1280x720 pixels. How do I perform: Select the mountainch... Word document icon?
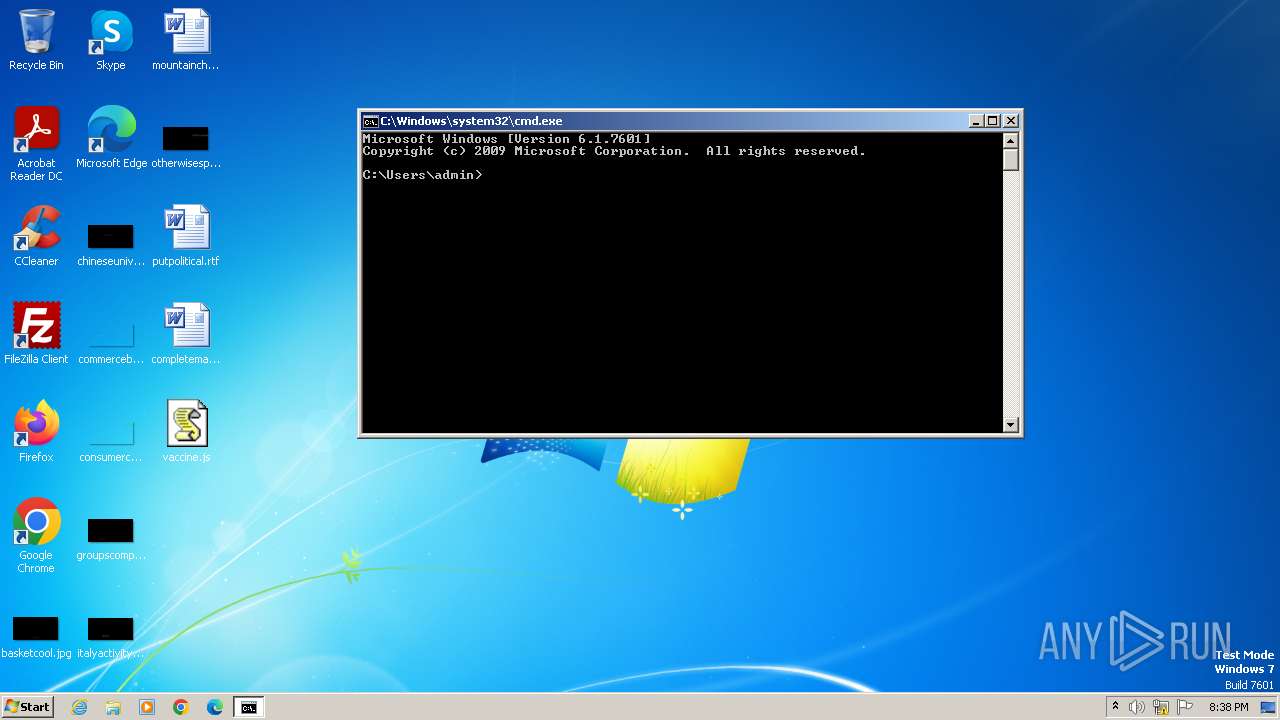tap(186, 40)
